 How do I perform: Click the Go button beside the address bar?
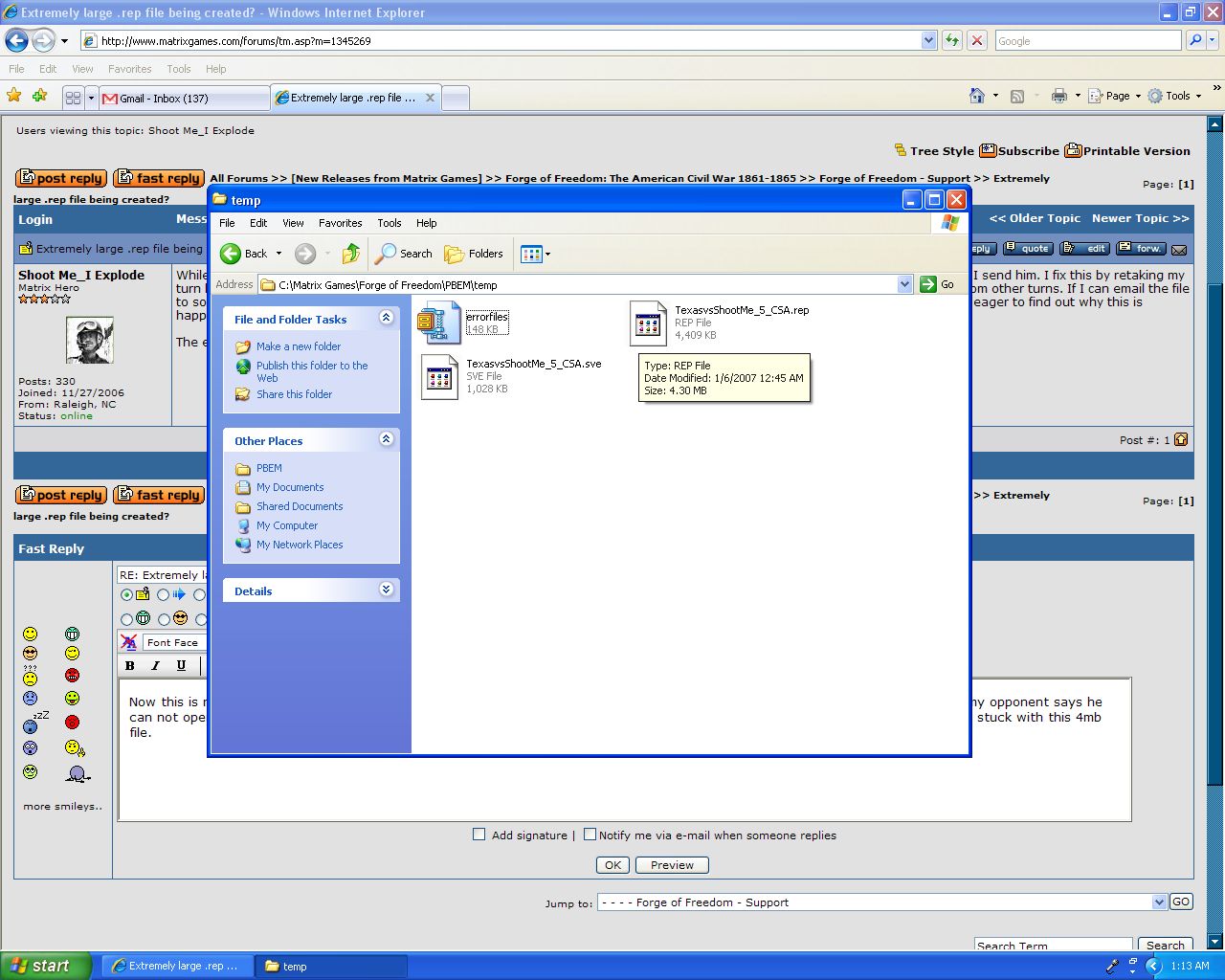tap(937, 284)
